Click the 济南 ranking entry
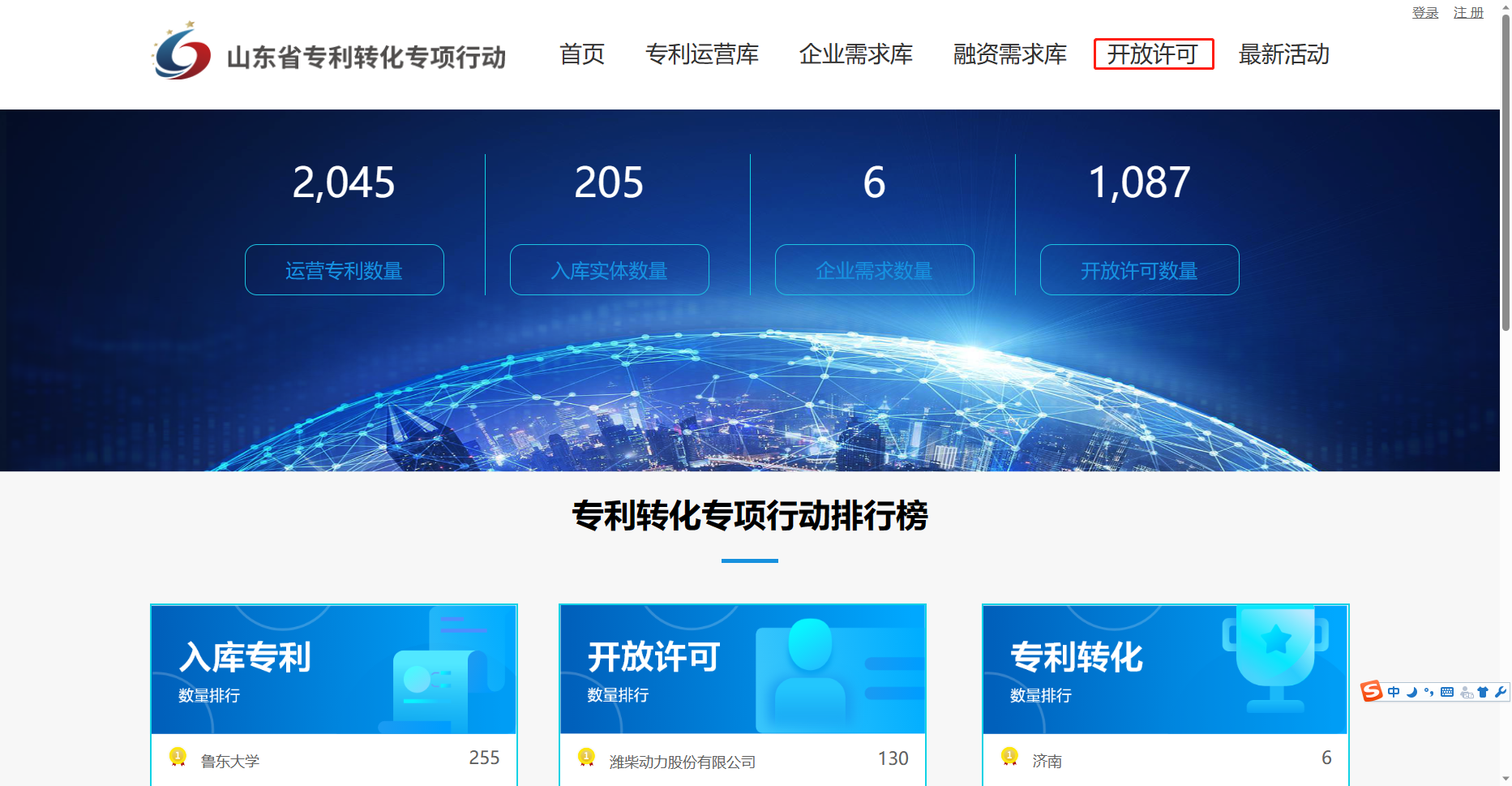Viewport: 1512px width, 786px height. click(1047, 761)
